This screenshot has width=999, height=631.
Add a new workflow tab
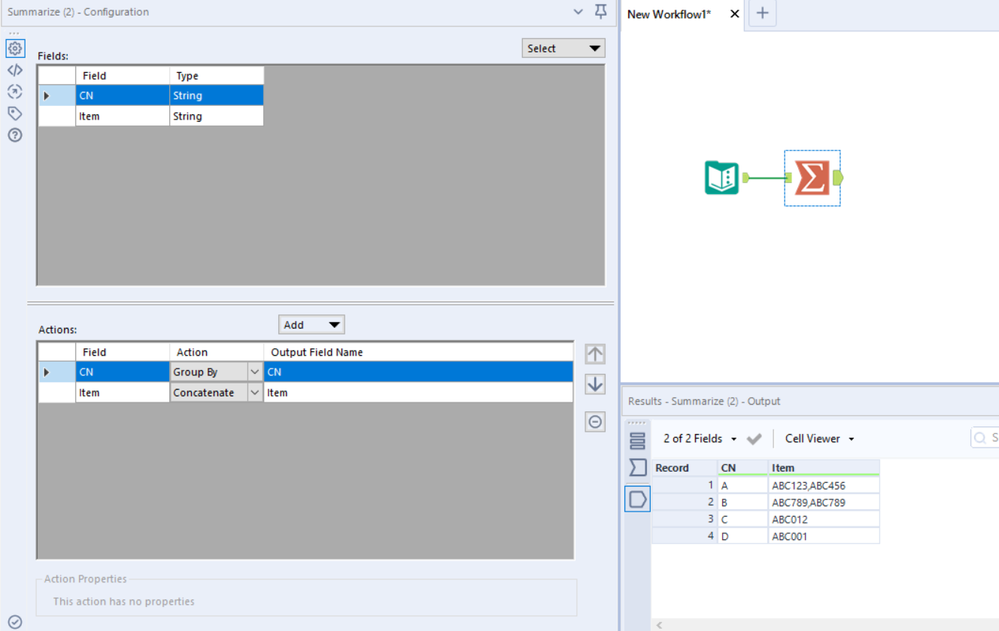click(x=763, y=13)
